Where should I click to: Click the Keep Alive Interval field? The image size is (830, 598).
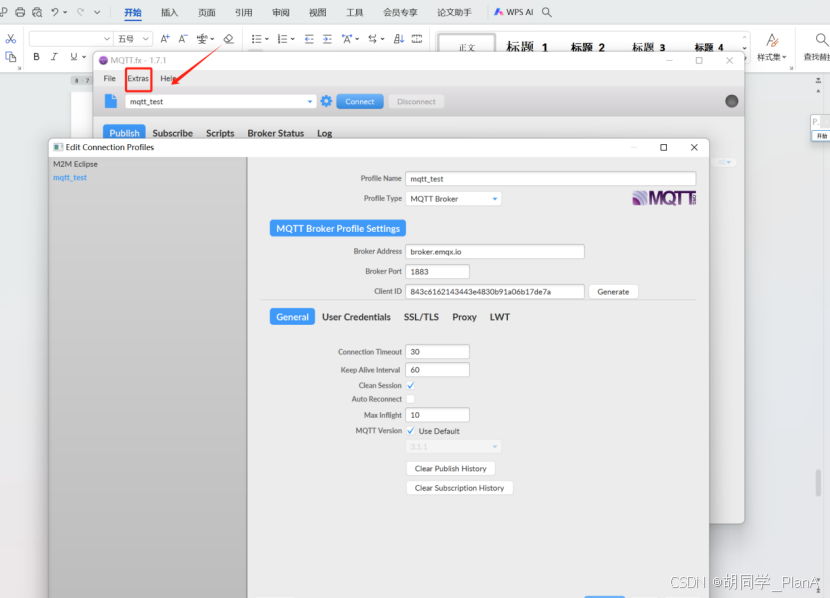437,370
